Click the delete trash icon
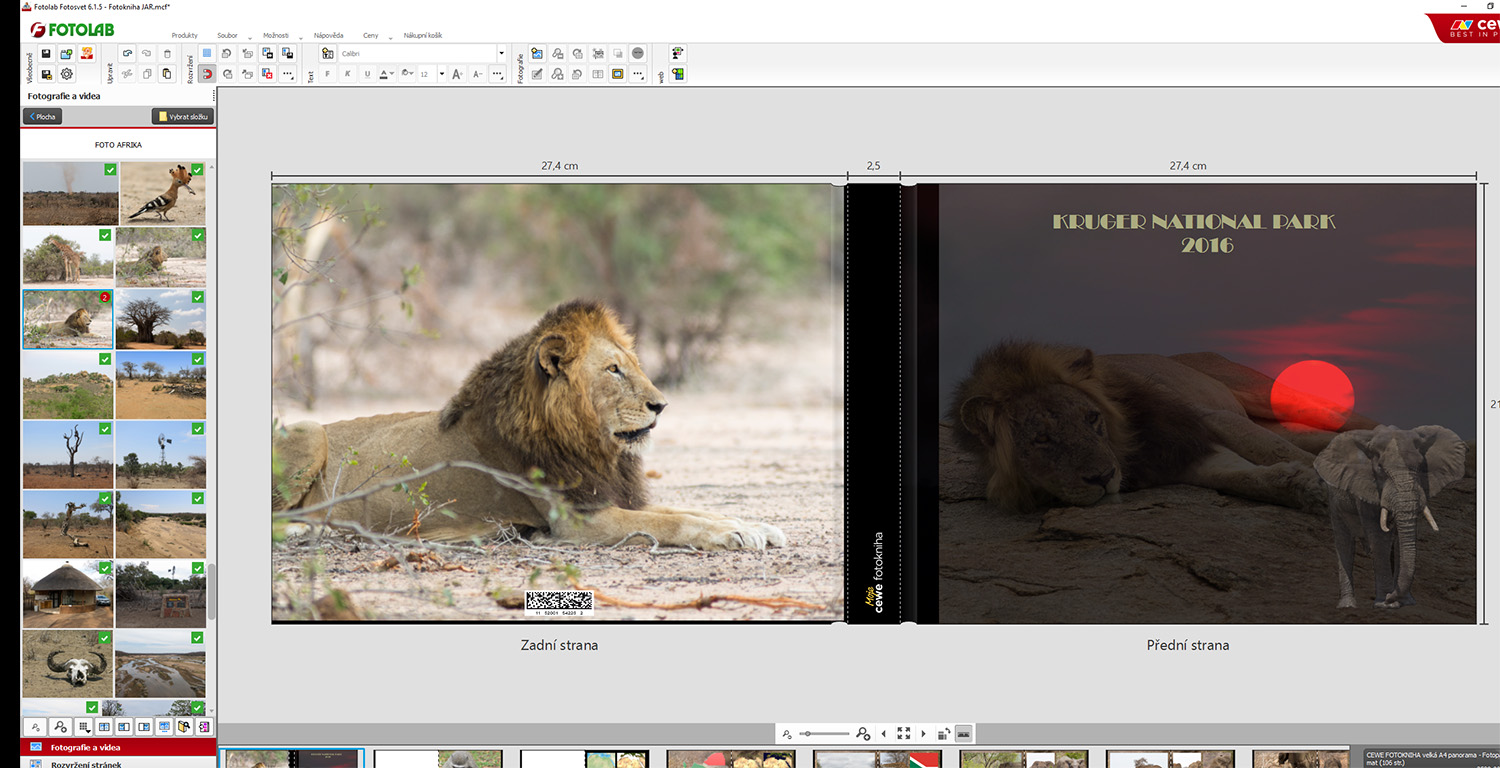1500x768 pixels. click(167, 54)
